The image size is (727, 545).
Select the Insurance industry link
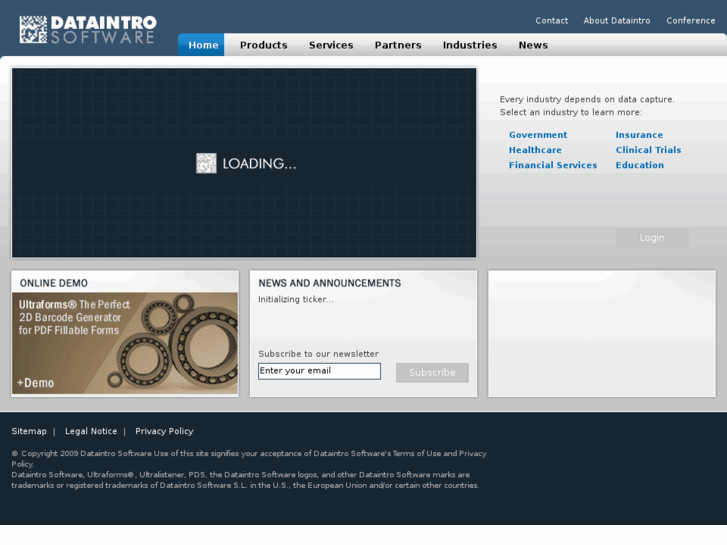tap(639, 135)
